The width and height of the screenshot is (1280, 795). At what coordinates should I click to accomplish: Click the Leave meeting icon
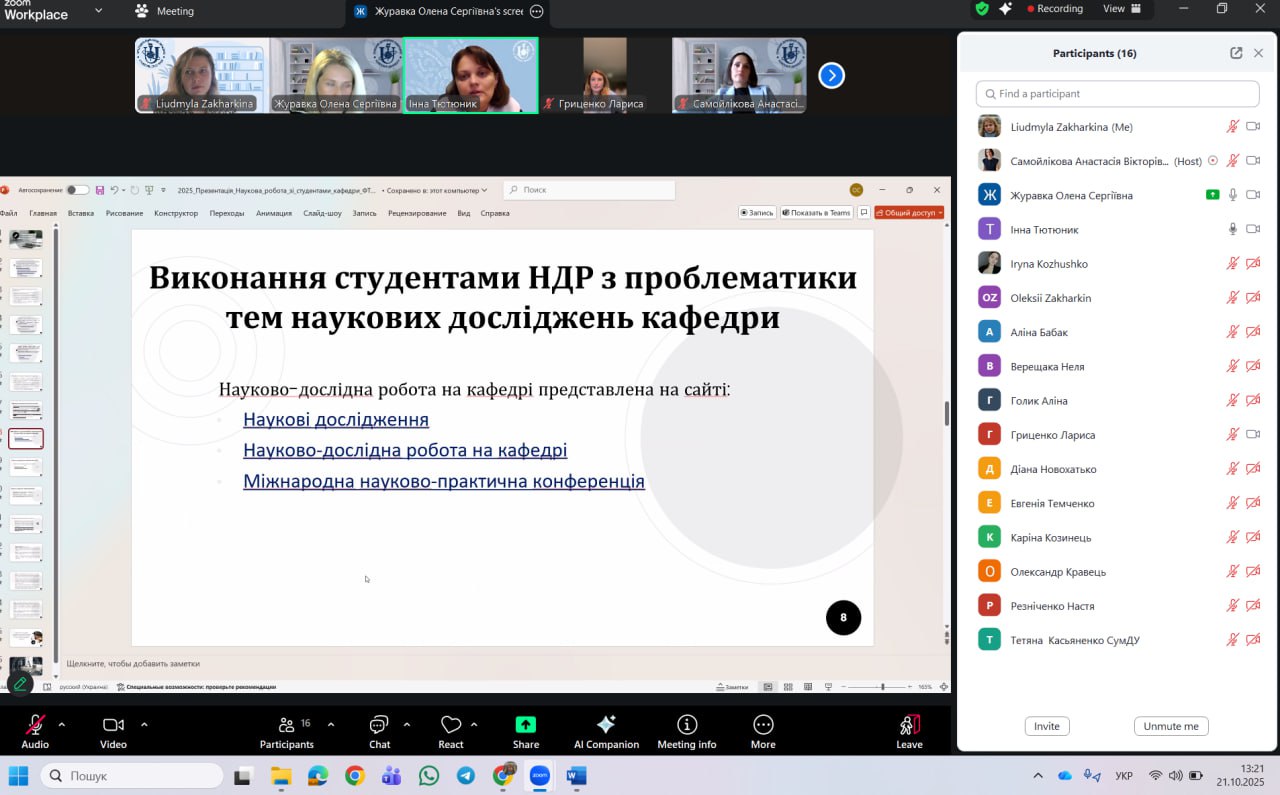point(909,725)
